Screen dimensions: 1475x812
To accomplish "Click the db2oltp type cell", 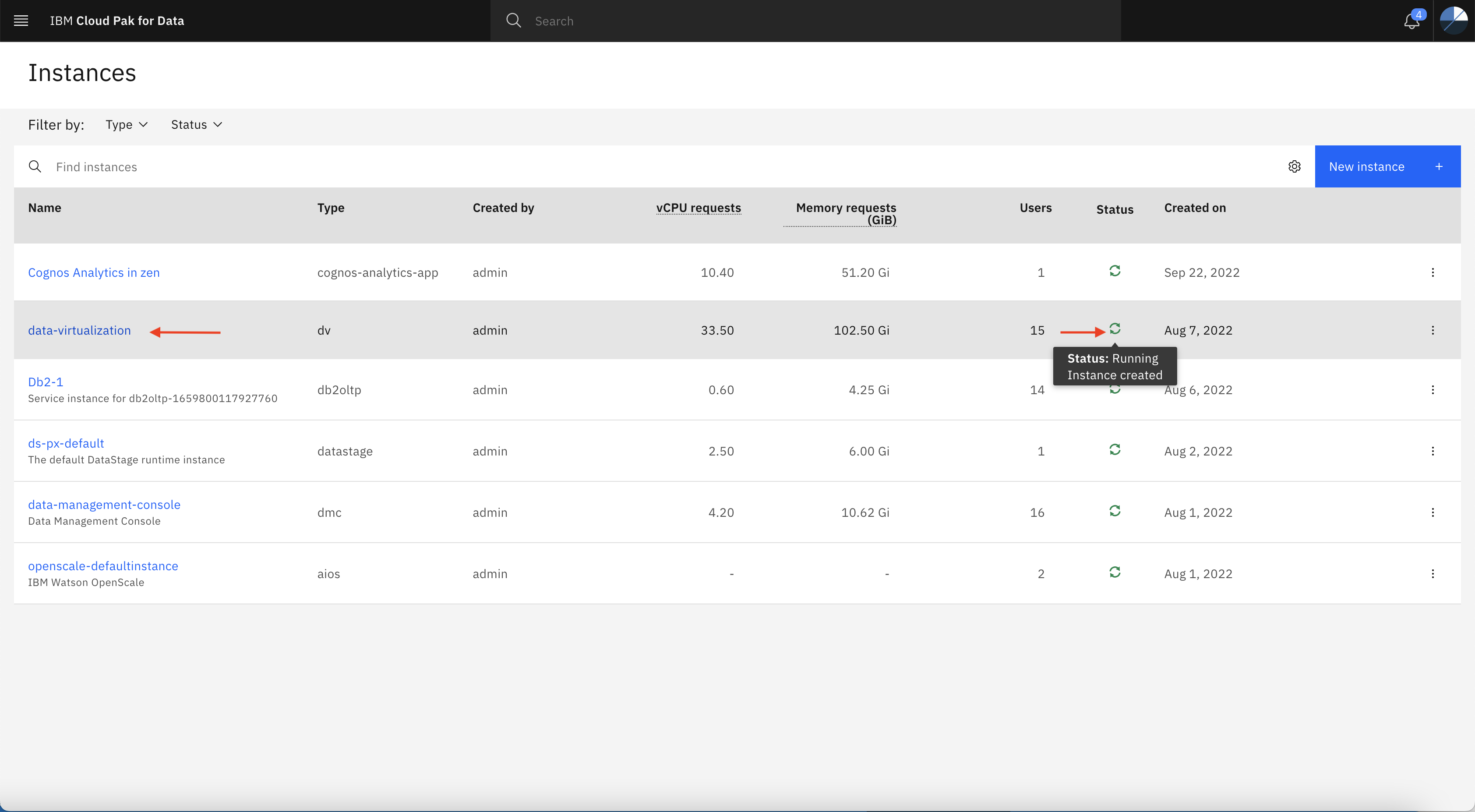I will [x=339, y=390].
